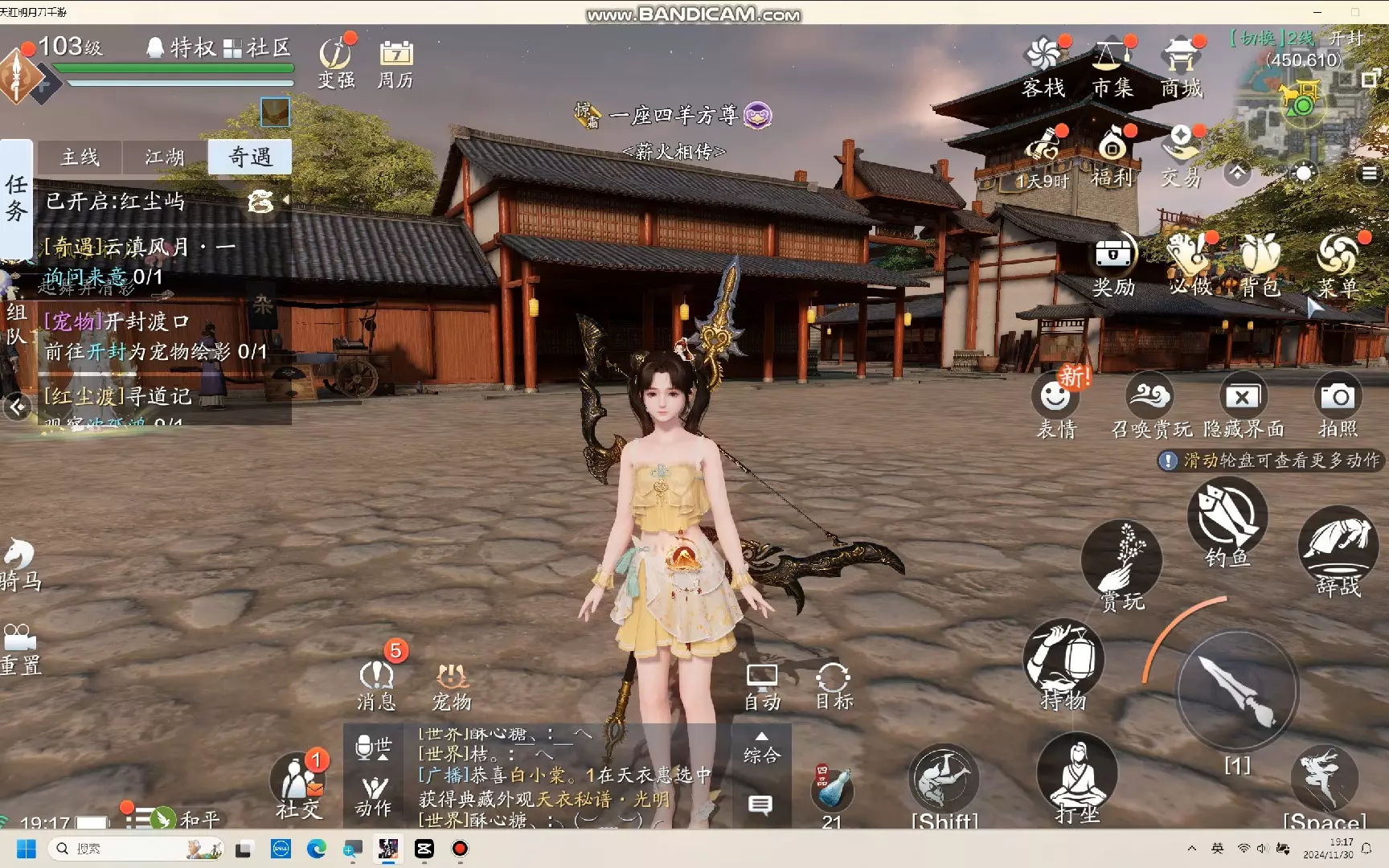Tap the 辞战 action icon
Image resolution: width=1389 pixels, height=868 pixels.
point(1338,553)
